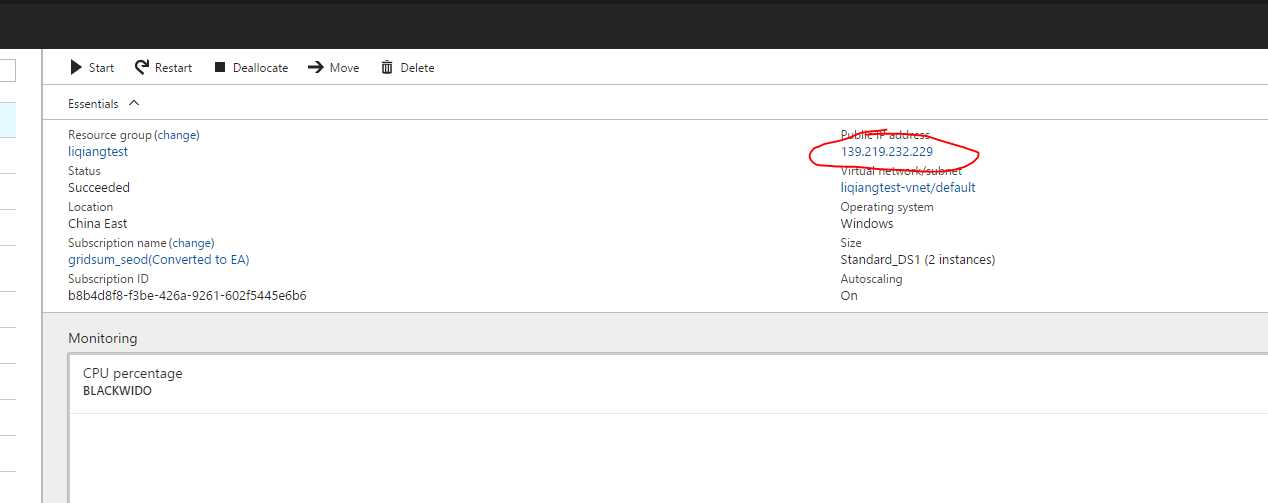Select the Start toolbar label

click(x=101, y=68)
